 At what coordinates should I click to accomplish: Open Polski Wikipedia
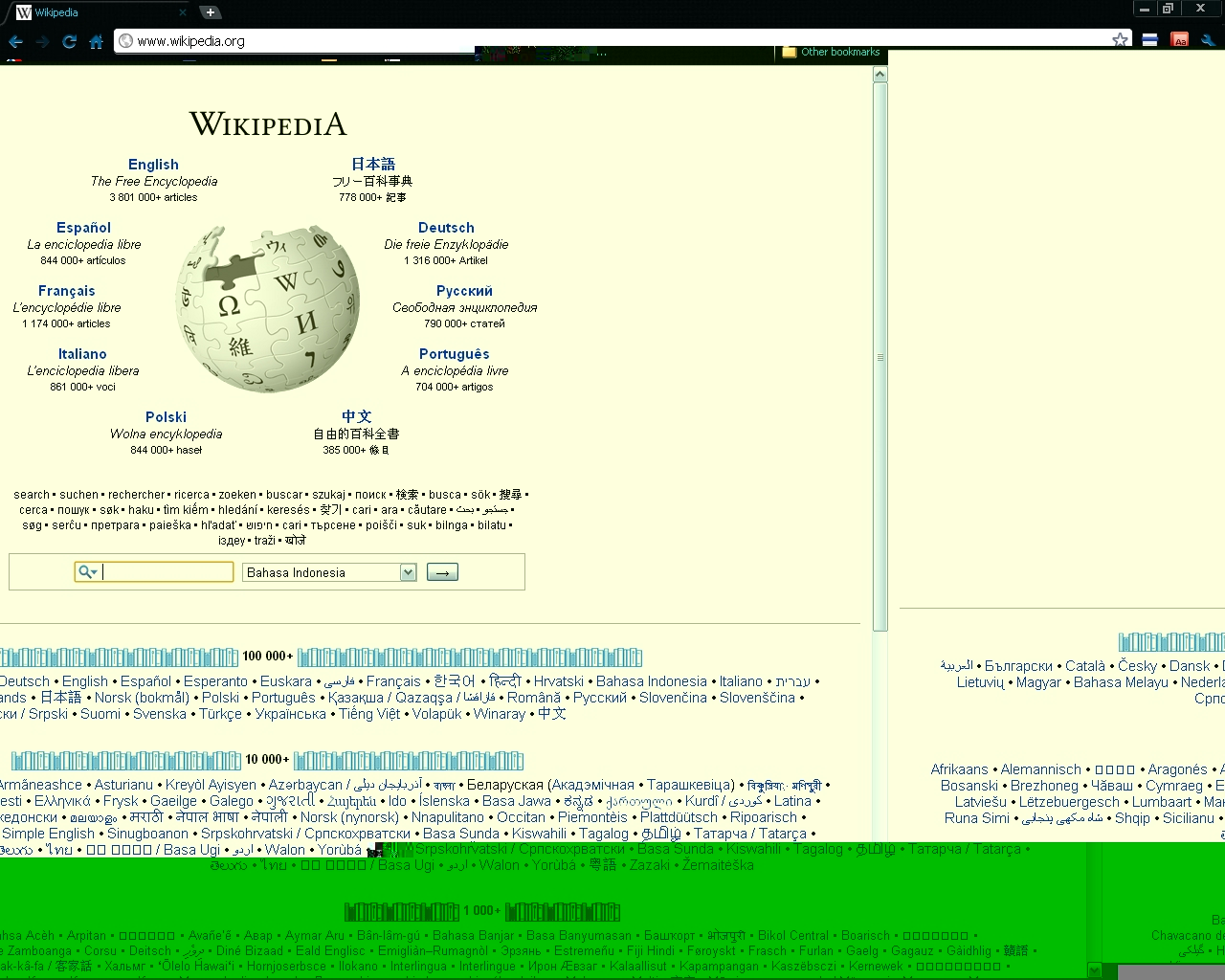(166, 417)
